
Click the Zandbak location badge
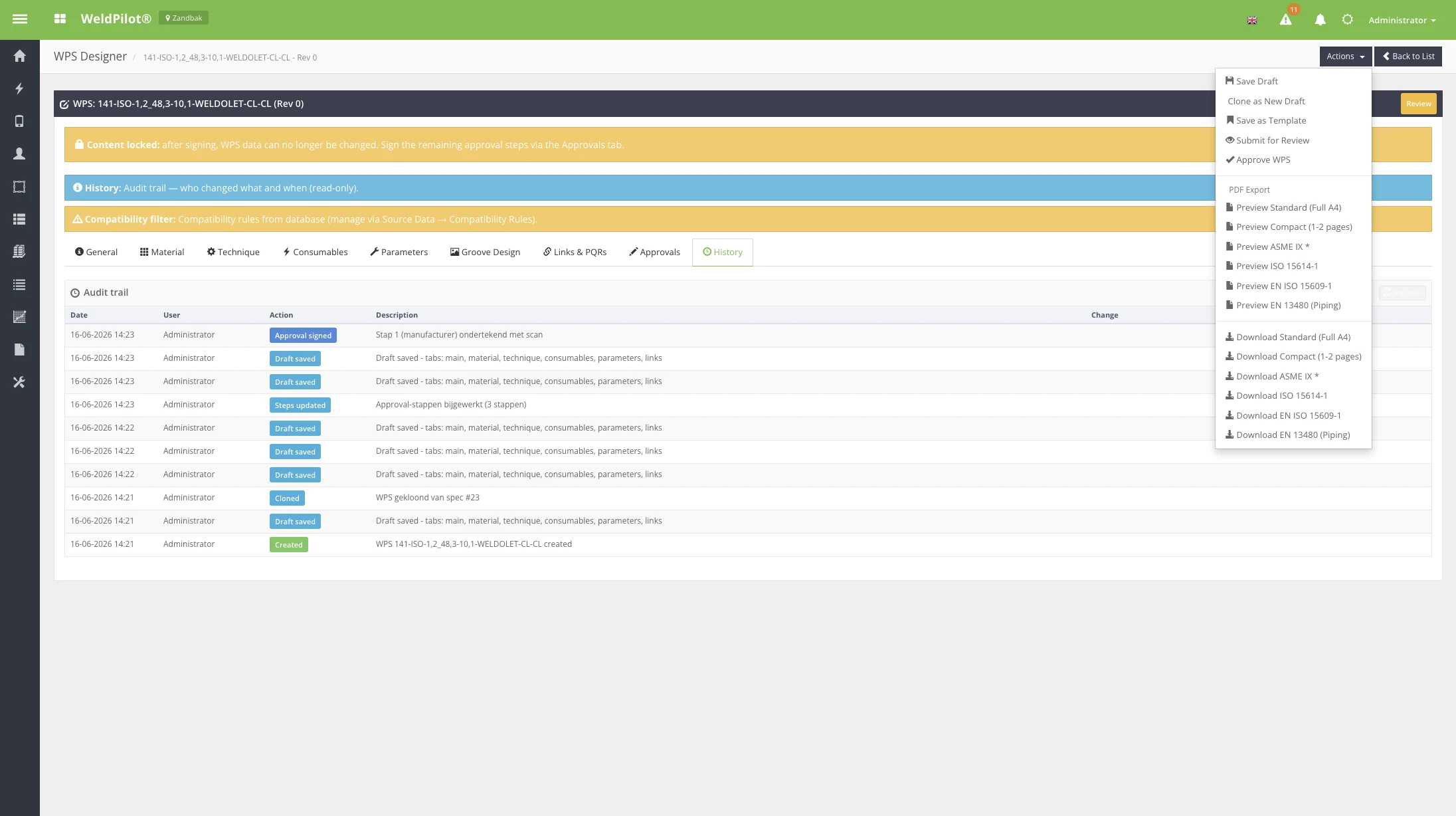[183, 18]
